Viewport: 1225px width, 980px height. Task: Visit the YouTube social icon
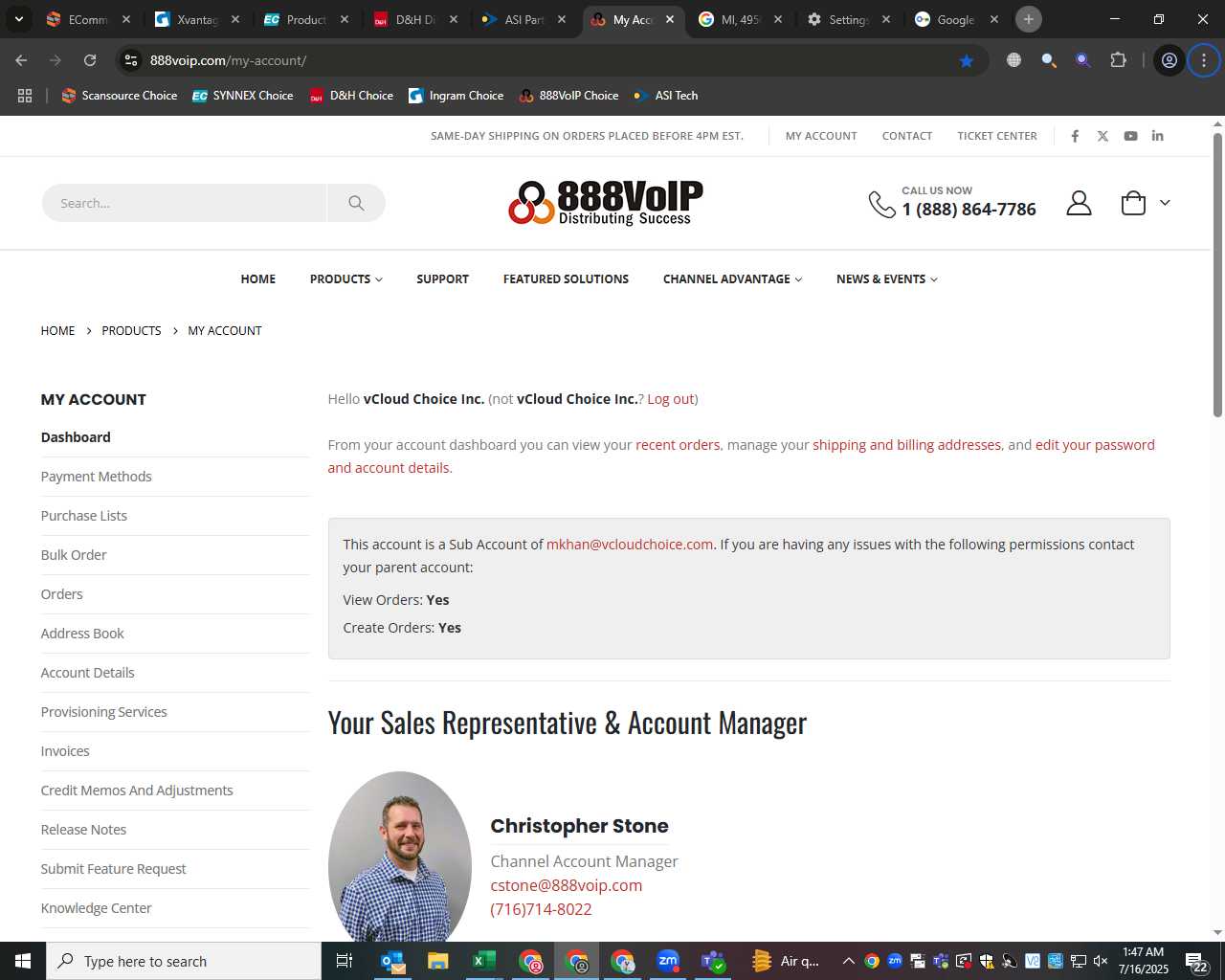tap(1130, 136)
